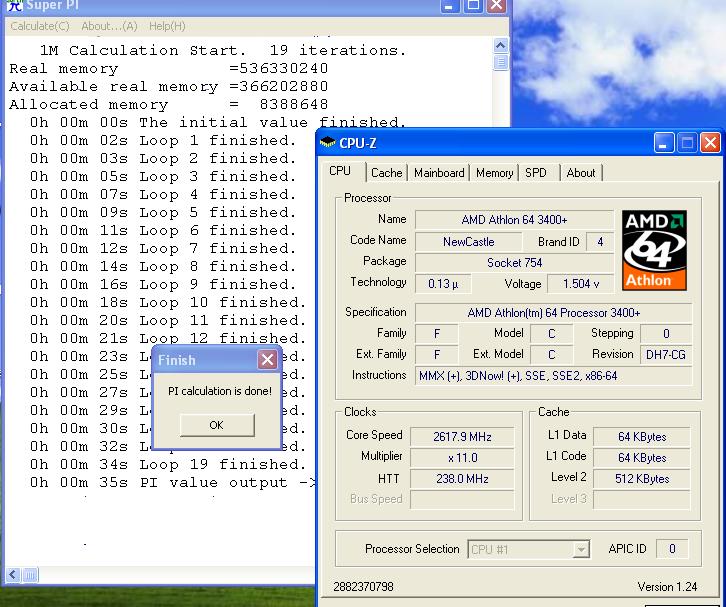Click the Stepping value 0
The image size is (726, 607).
click(x=666, y=334)
